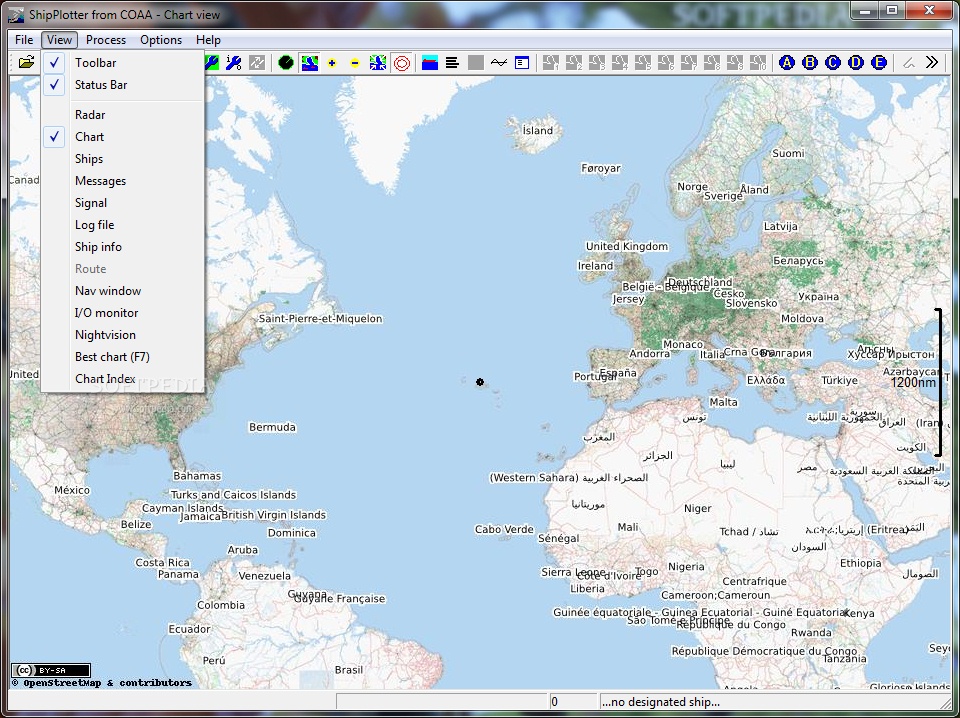The height and width of the screenshot is (718, 960).
Task: Select grey chart preset icon 1
Action: pos(550,62)
